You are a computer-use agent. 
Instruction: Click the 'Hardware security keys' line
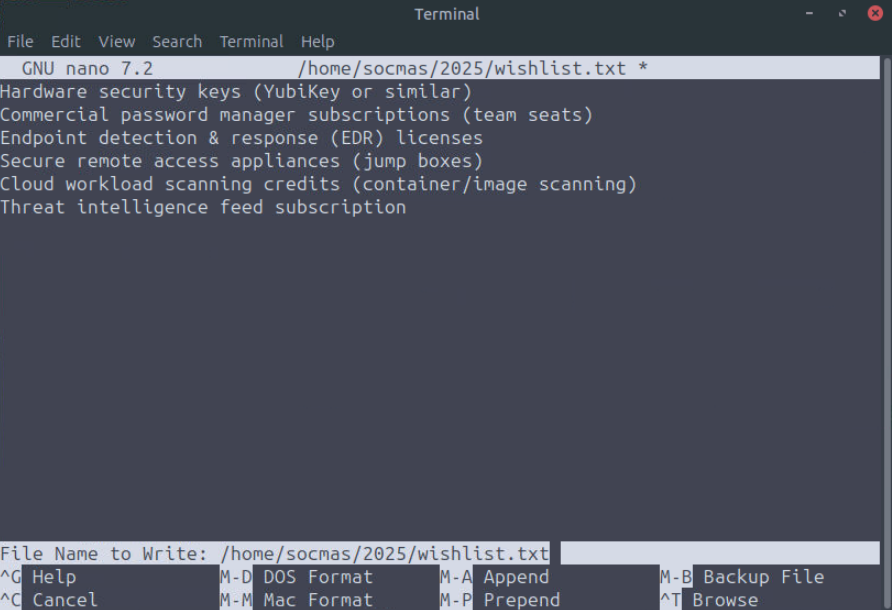[235, 92]
